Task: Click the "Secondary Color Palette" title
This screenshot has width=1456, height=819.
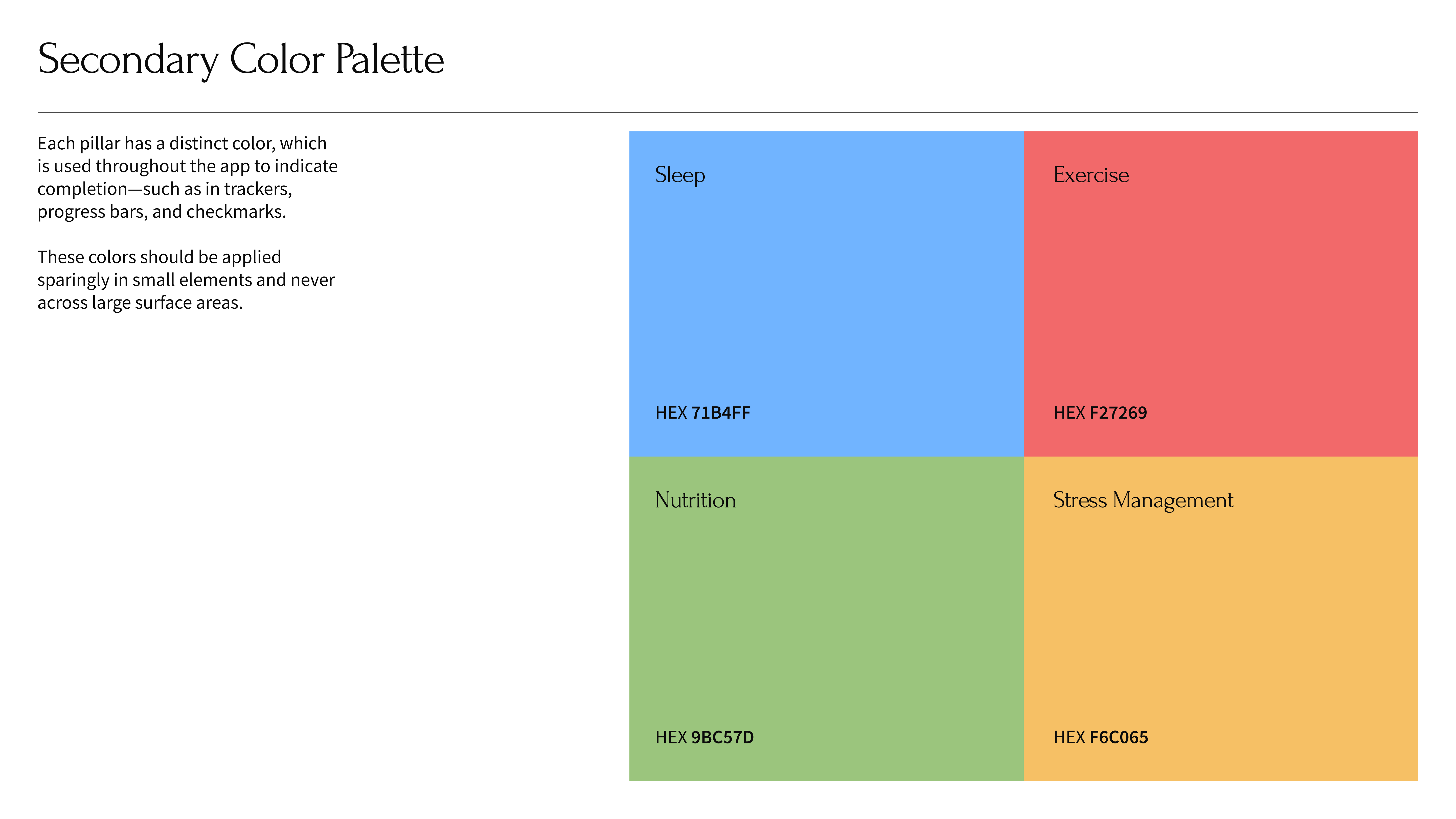Action: click(241, 60)
